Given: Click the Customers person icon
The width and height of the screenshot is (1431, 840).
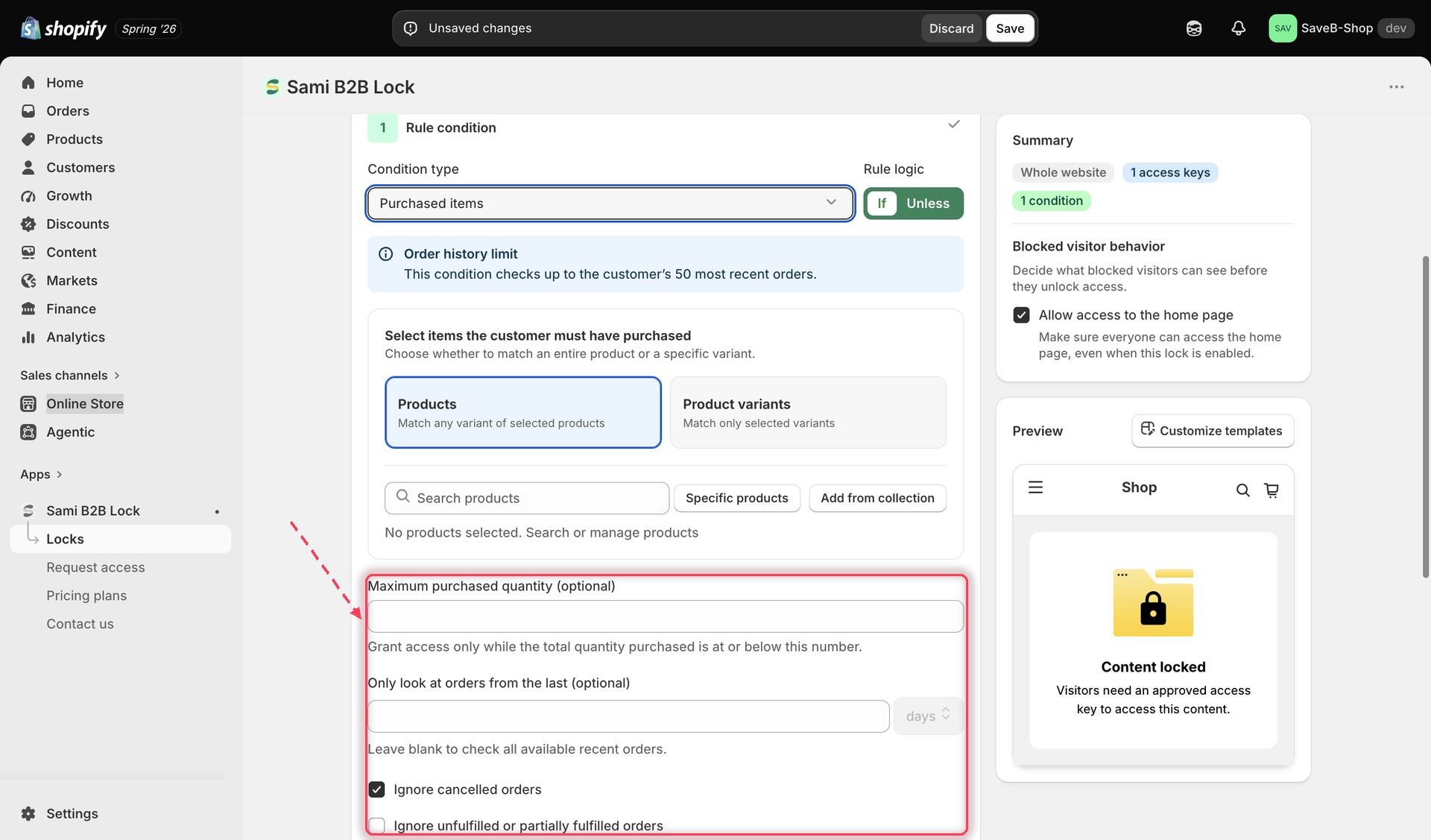Looking at the screenshot, I should pos(28,168).
